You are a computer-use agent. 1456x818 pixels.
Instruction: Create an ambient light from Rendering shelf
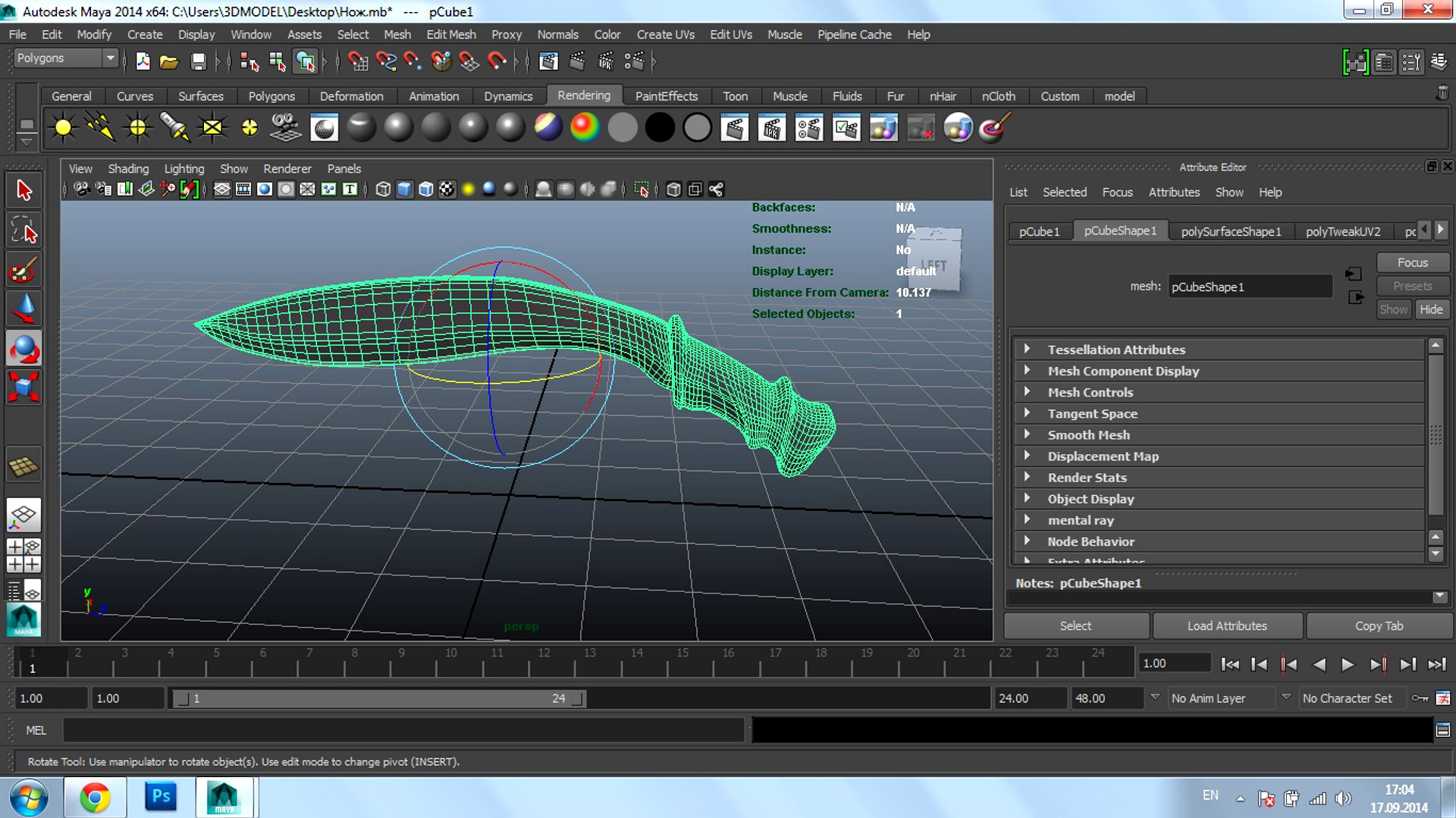63,128
